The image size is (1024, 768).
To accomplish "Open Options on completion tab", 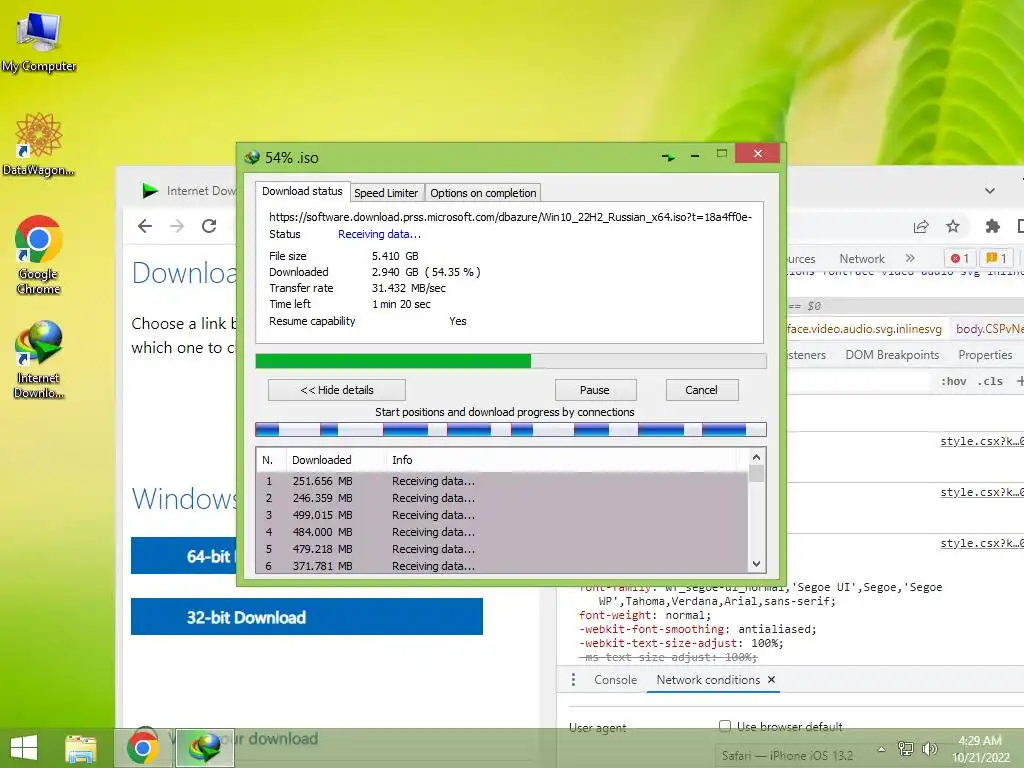I will (483, 193).
